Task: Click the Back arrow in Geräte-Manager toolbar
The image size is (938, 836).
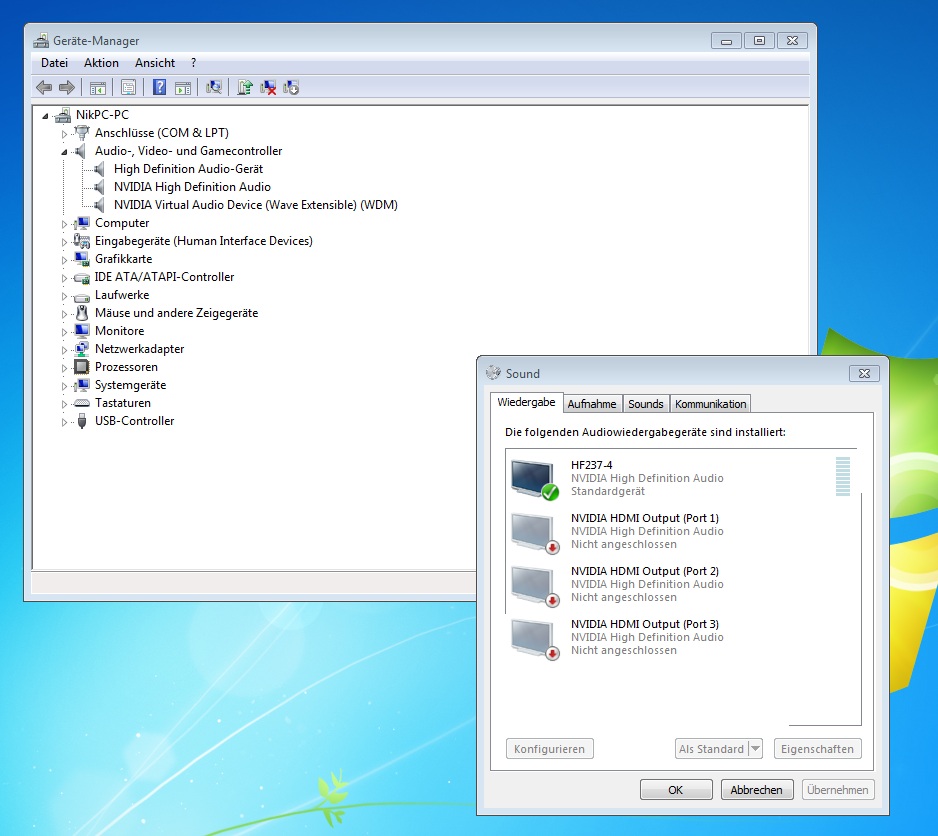Action: tap(44, 87)
